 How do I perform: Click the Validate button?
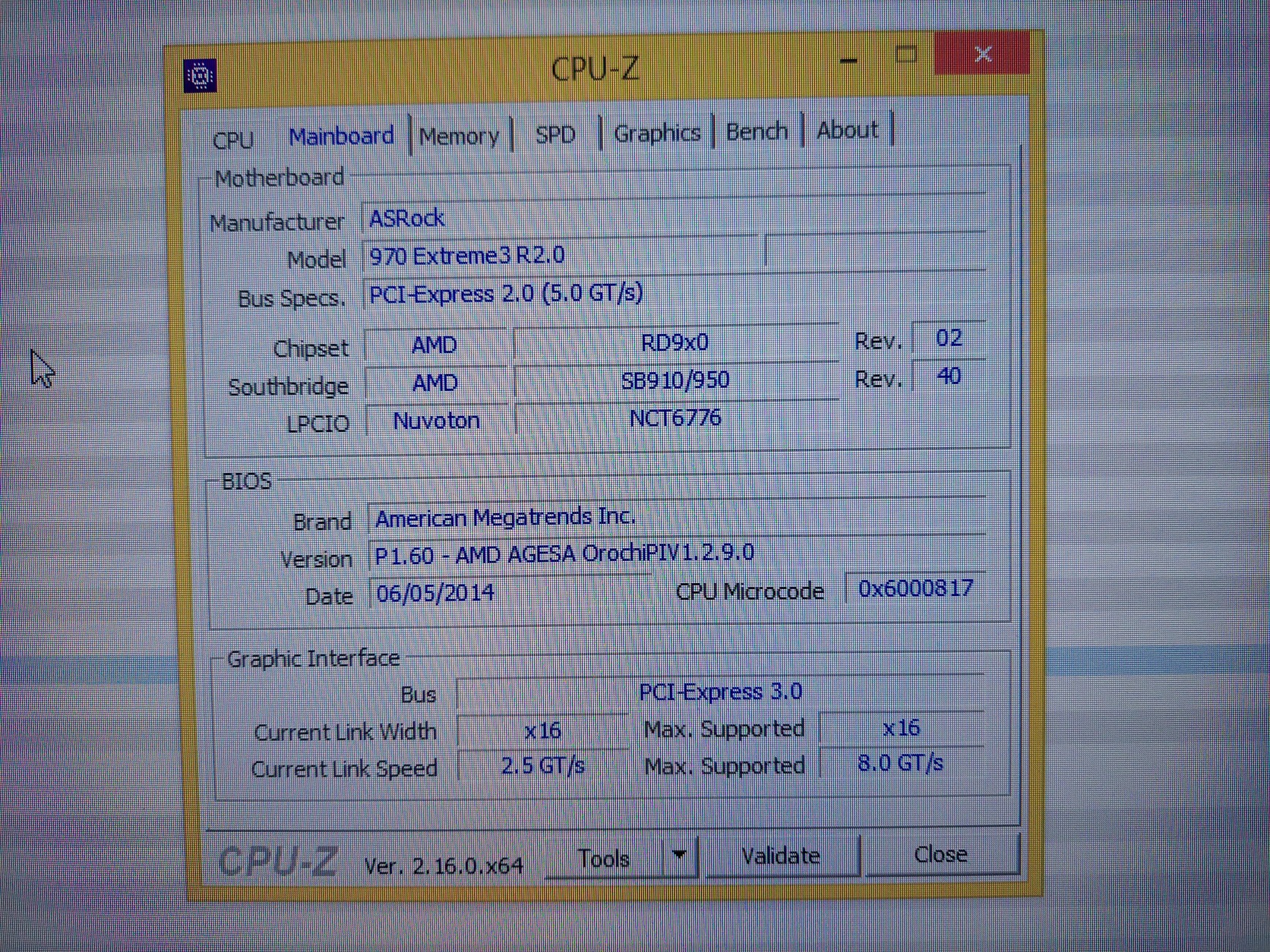click(x=781, y=856)
